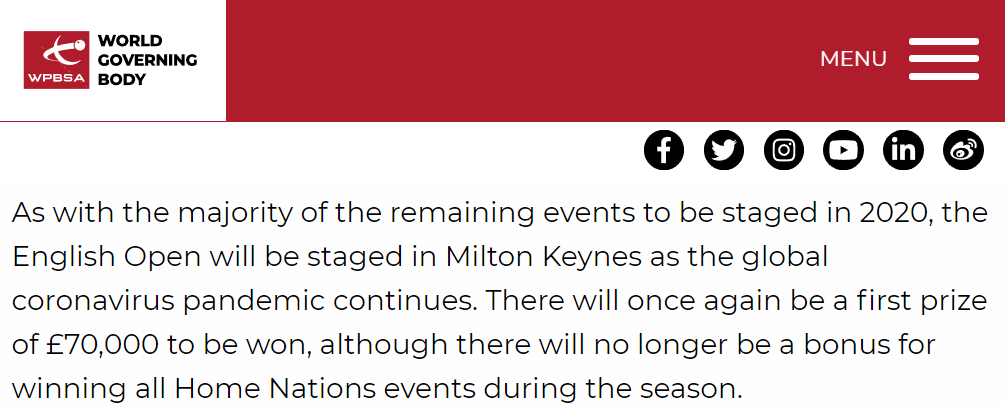The image size is (1005, 407).
Task: Click the word 'coronavirus' in the article
Action: pyautogui.click(x=94, y=301)
